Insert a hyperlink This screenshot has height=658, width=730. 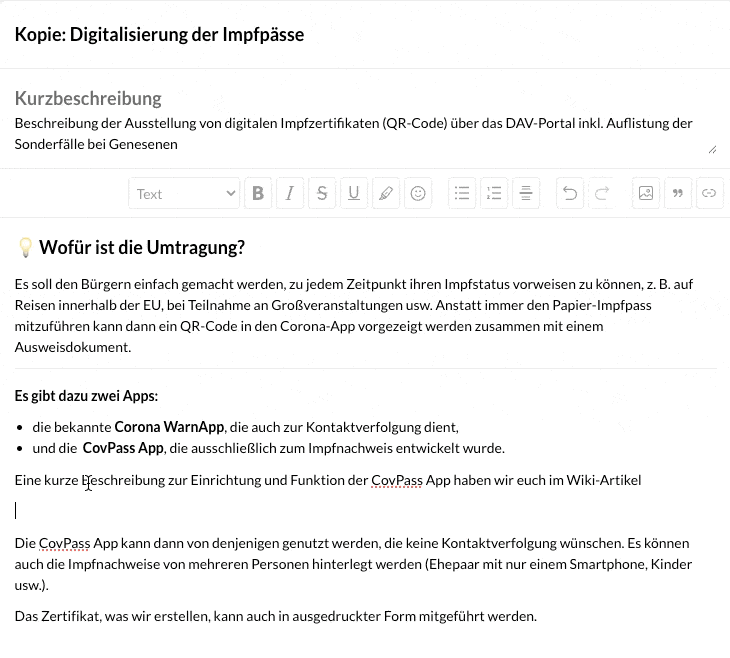pos(709,194)
